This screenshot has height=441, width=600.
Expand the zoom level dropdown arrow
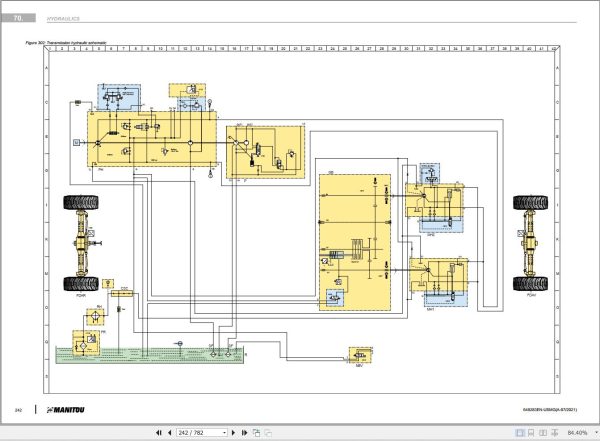tap(596, 433)
